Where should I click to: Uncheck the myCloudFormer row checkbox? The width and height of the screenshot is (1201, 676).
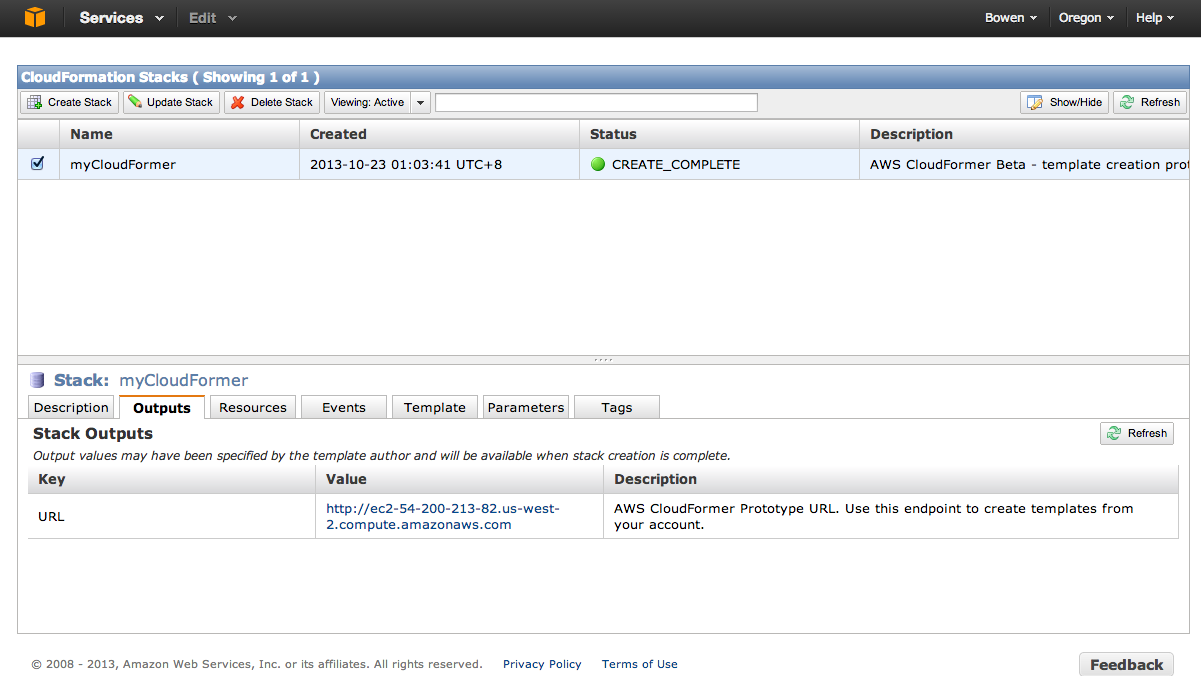pyautogui.click(x=38, y=163)
